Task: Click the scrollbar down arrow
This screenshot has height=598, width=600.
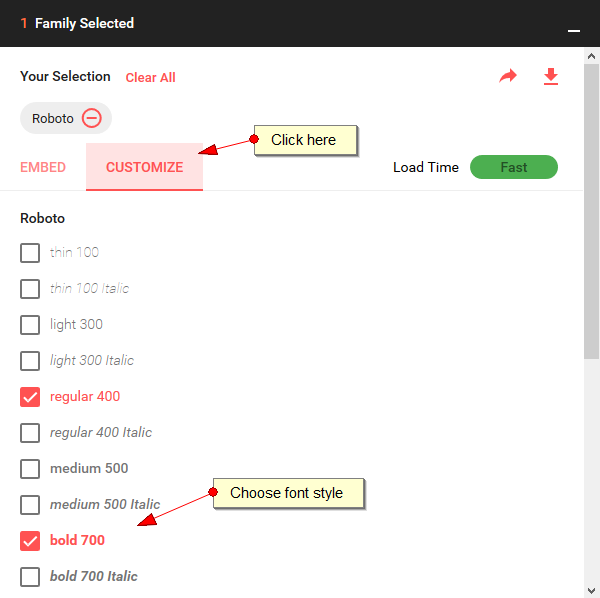Action: tap(592, 590)
